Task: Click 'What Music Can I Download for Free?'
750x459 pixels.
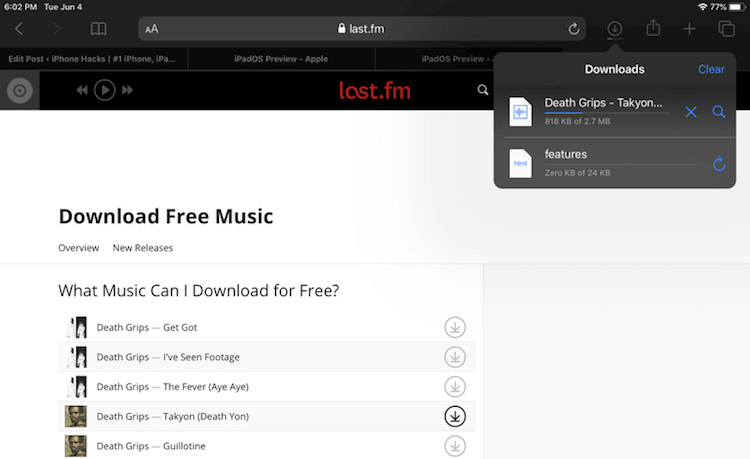Action: [x=199, y=291]
